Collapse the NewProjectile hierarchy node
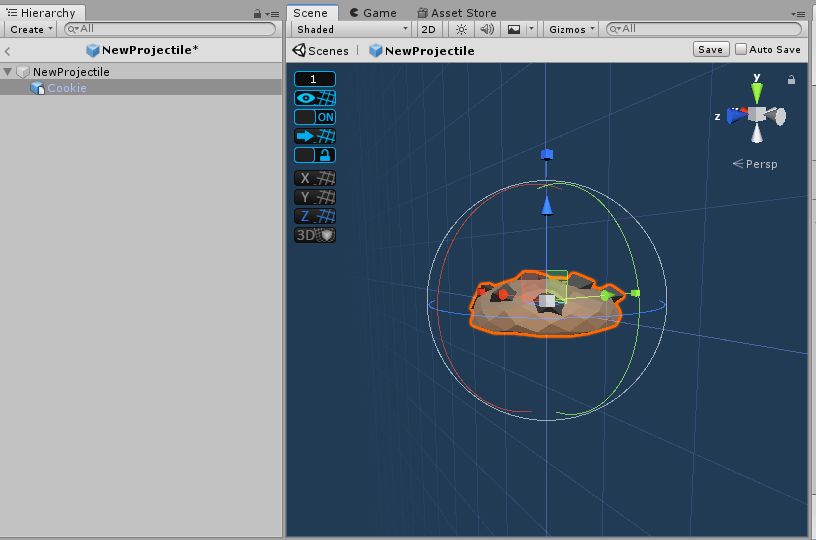This screenshot has width=816, height=540. (9, 72)
